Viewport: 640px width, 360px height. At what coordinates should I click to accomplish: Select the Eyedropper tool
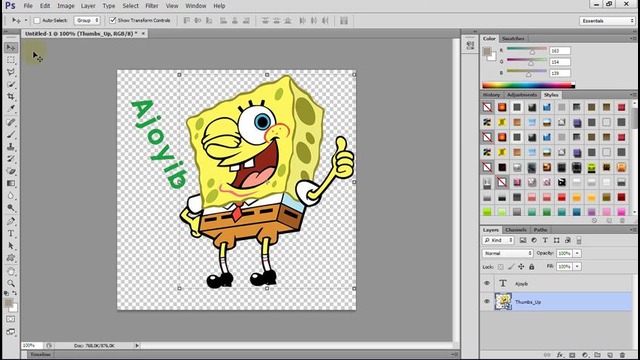coord(11,109)
